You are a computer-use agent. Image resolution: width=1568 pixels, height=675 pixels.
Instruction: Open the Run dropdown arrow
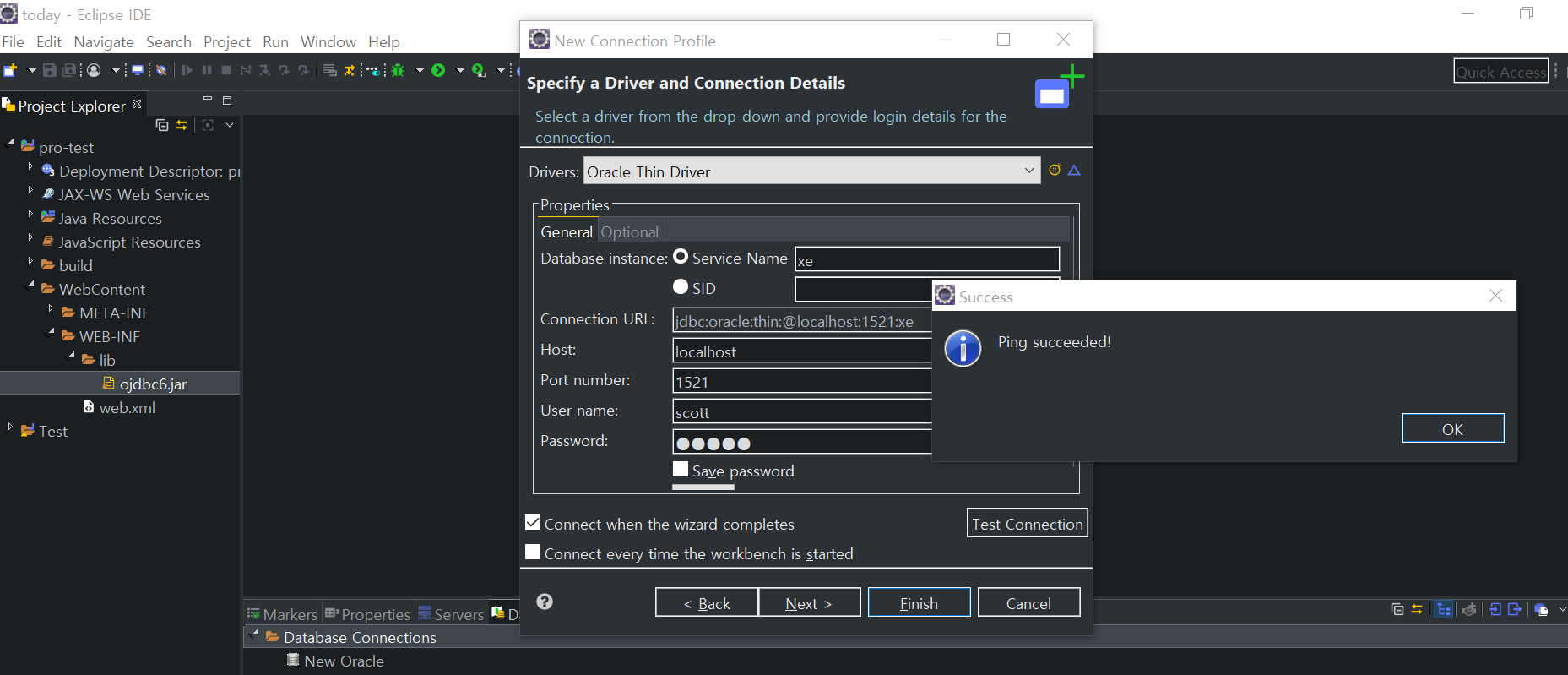459,71
